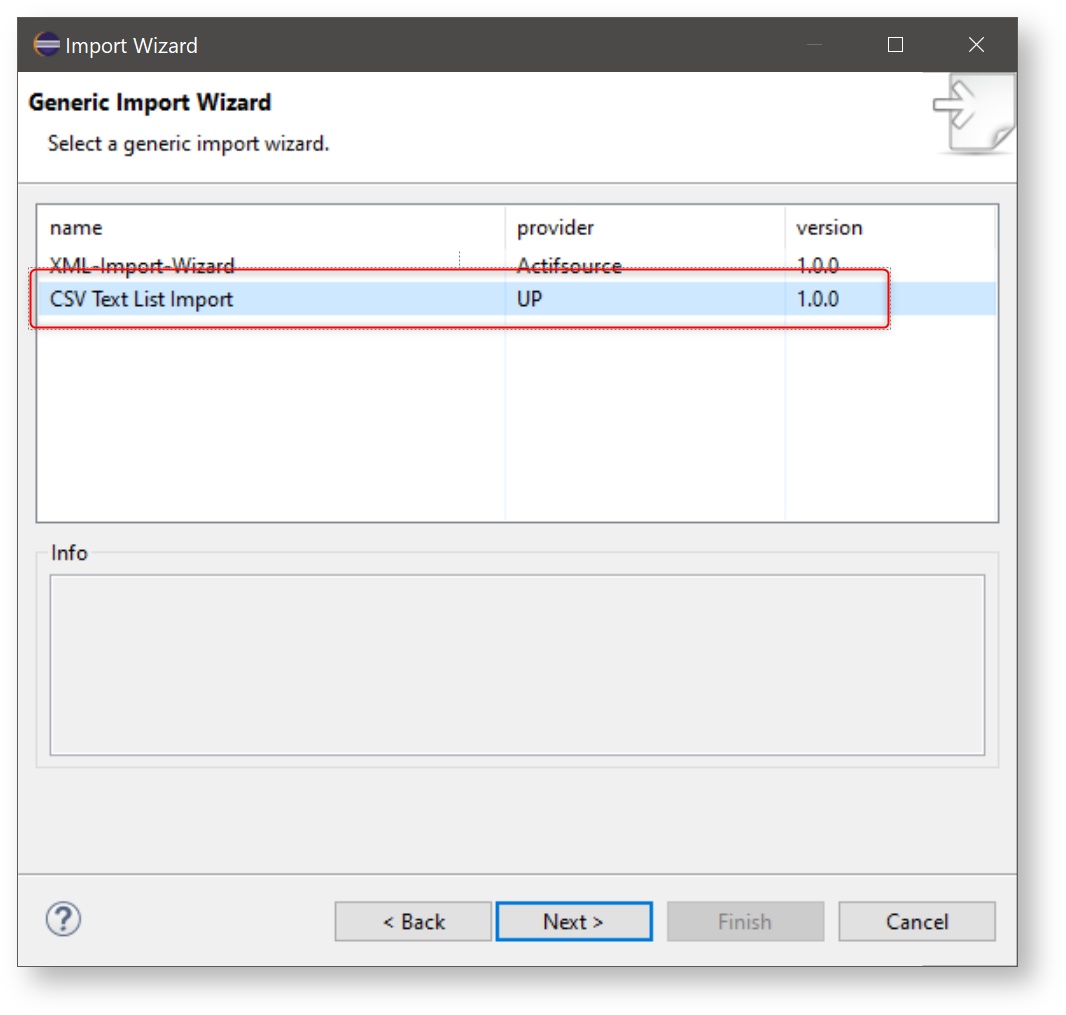1066x1015 pixels.
Task: Click version 1.0.0 in the XML row
Action: [817, 266]
